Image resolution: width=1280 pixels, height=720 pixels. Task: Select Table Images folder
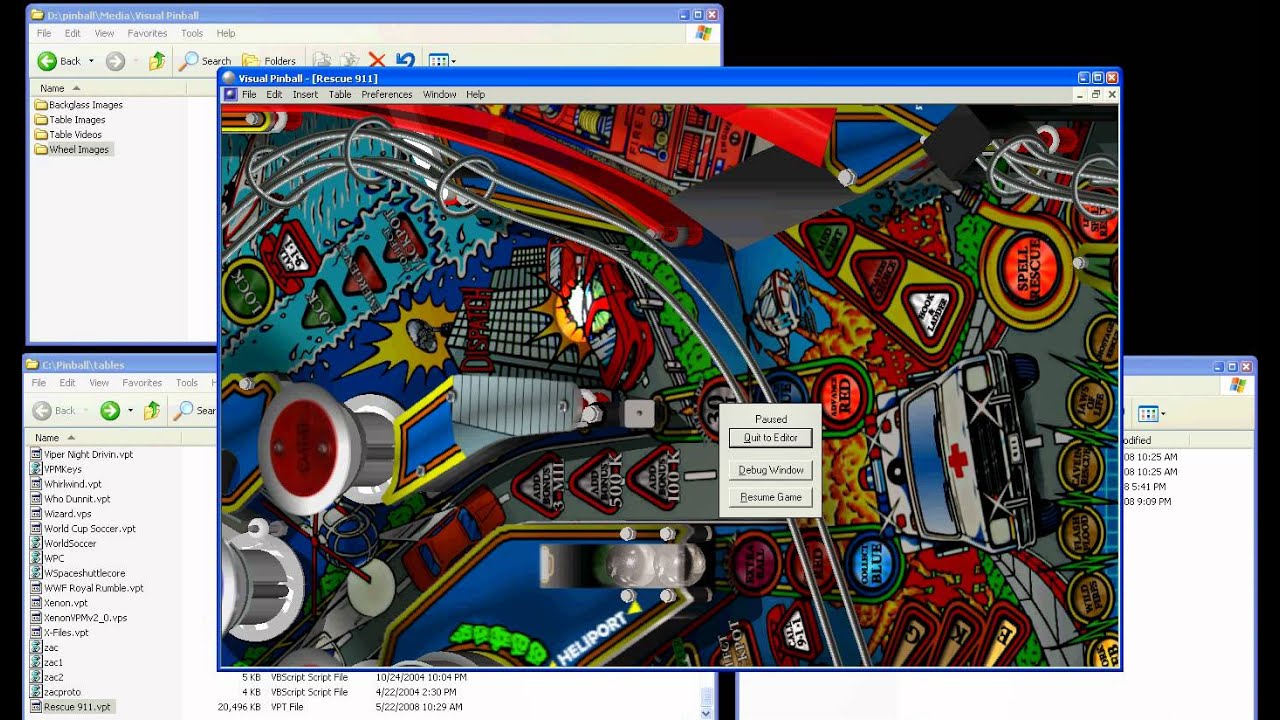coord(69,120)
